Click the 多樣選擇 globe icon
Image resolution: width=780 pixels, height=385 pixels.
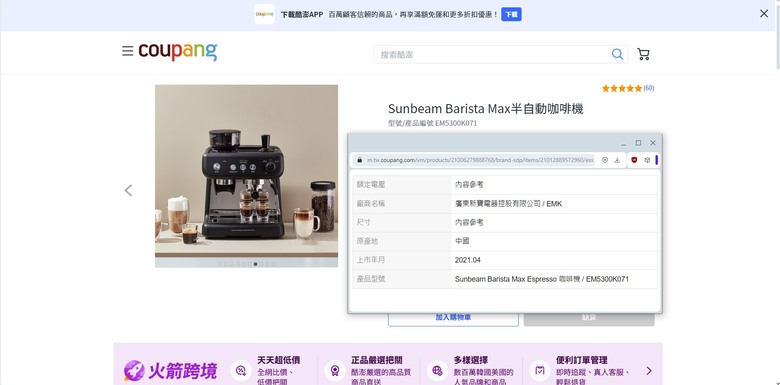coord(437,371)
